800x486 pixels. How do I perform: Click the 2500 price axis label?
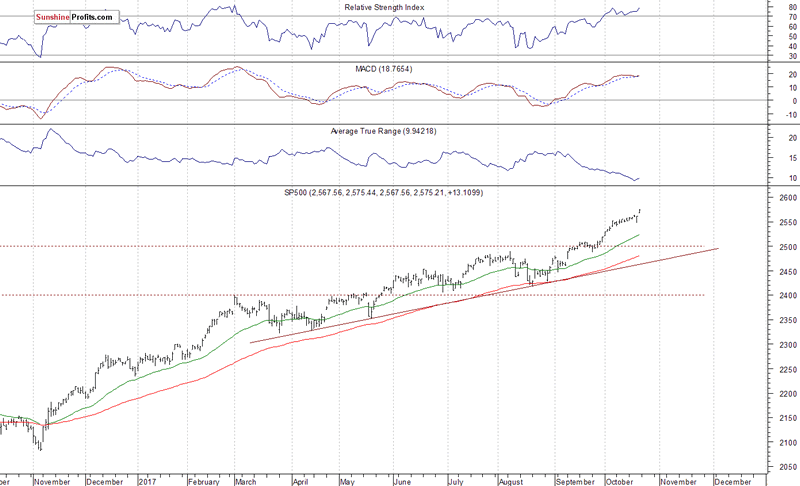coord(788,247)
